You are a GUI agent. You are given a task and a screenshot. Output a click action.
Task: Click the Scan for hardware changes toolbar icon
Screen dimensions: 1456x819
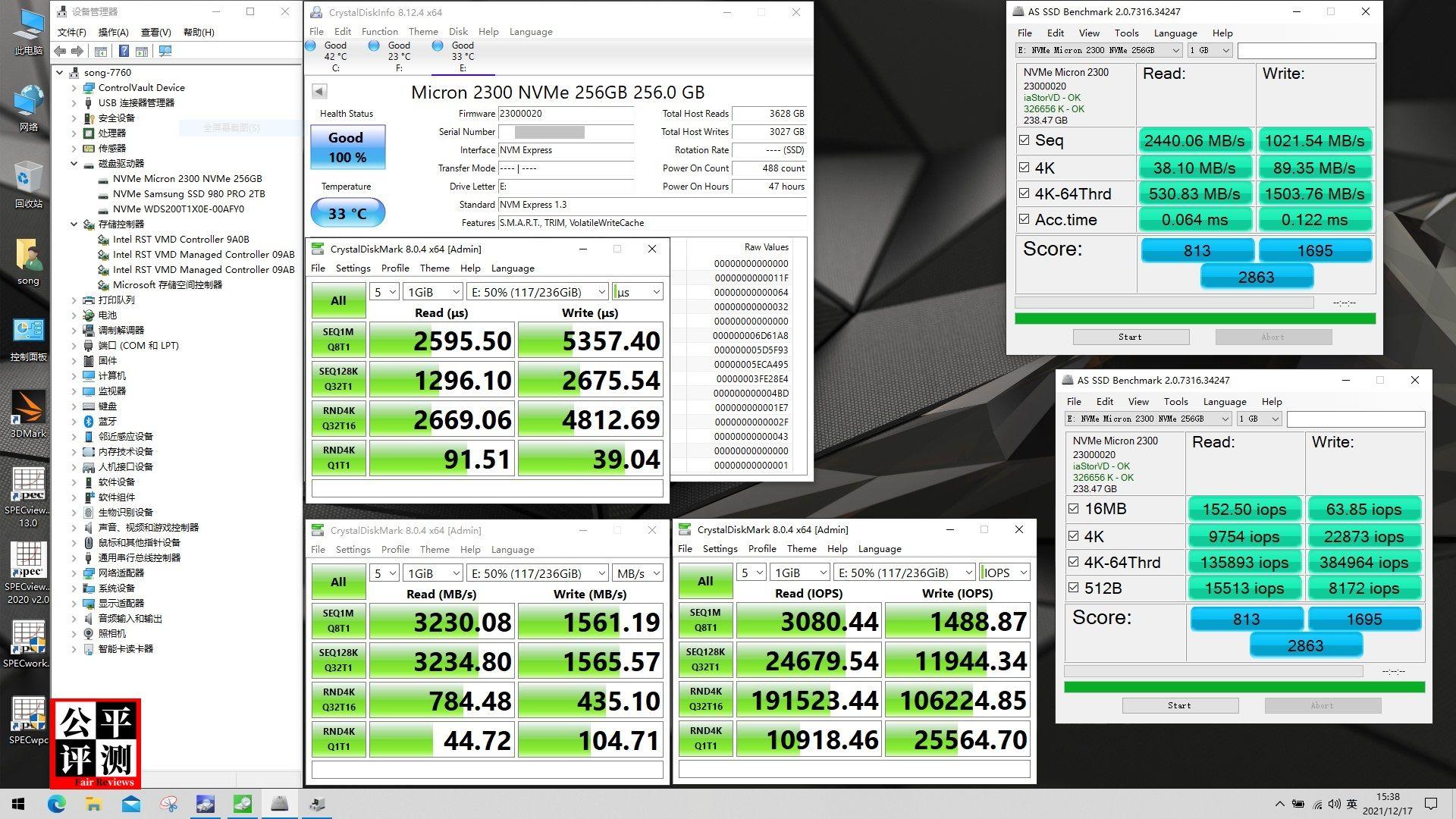point(165,51)
